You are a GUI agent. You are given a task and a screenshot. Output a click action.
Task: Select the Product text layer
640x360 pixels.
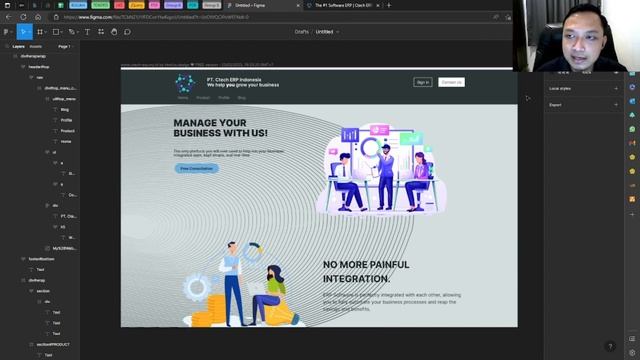click(67, 131)
